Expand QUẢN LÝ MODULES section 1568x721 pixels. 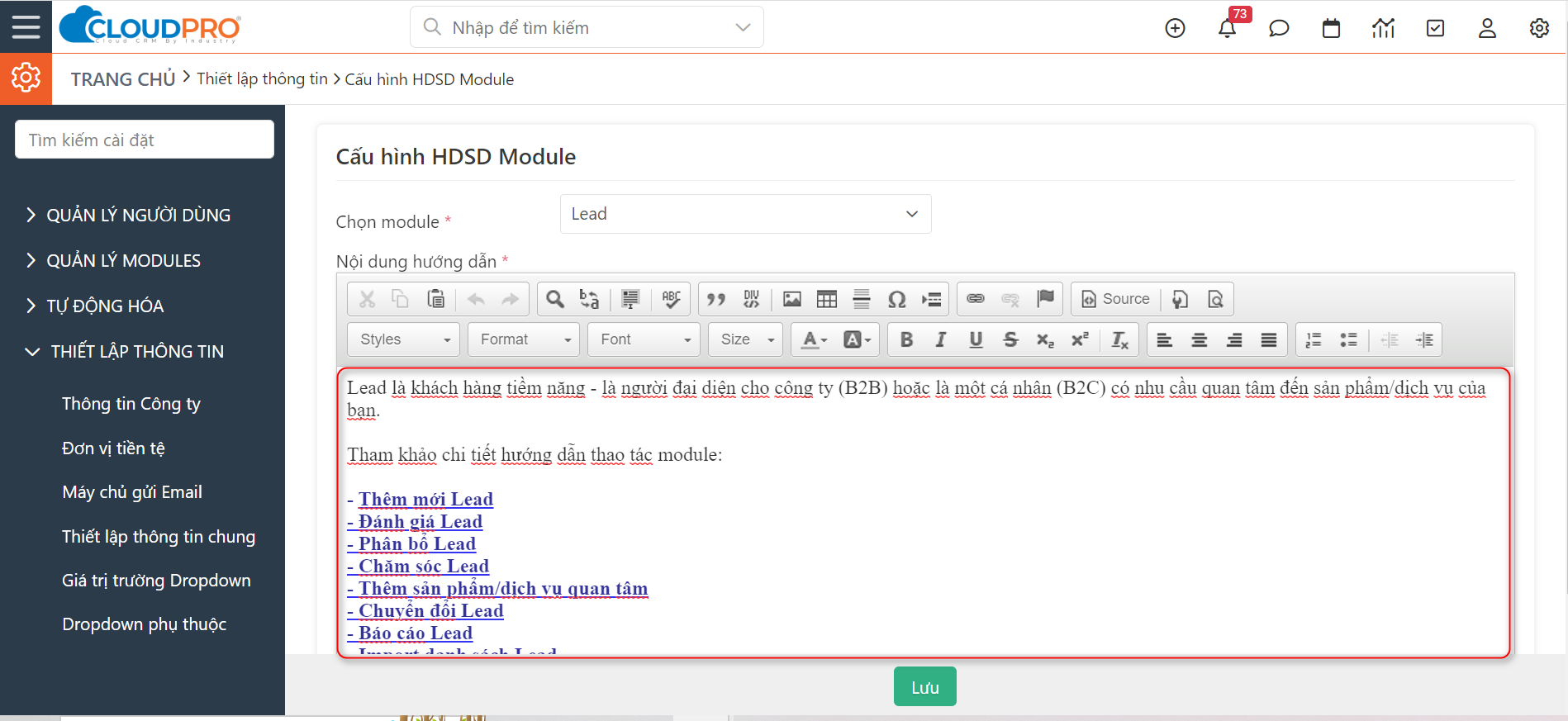pos(113,261)
